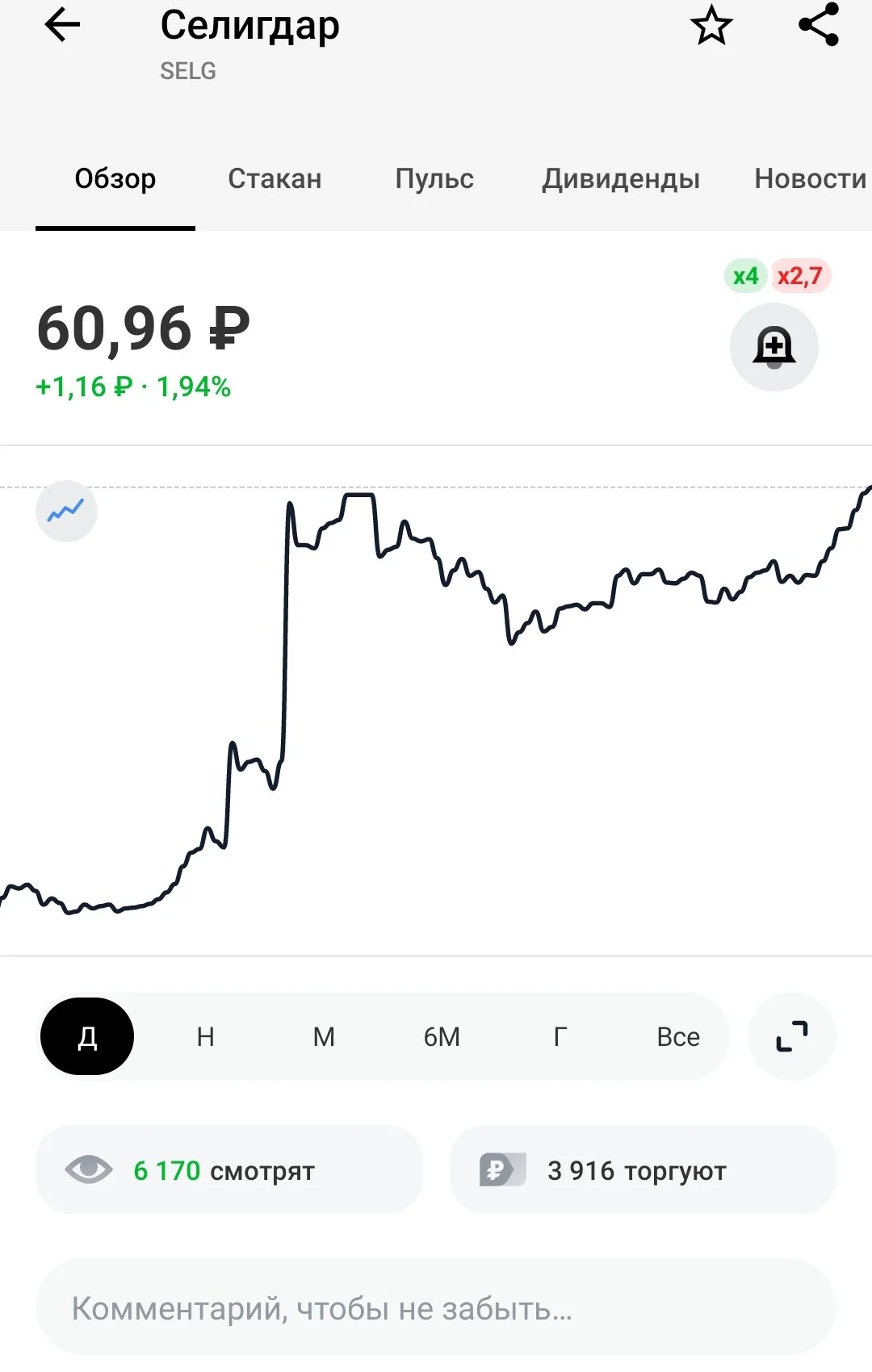Image resolution: width=872 pixels, height=1372 pixels.
Task: Add Селигдар to favorites with star
Action: [x=711, y=25]
